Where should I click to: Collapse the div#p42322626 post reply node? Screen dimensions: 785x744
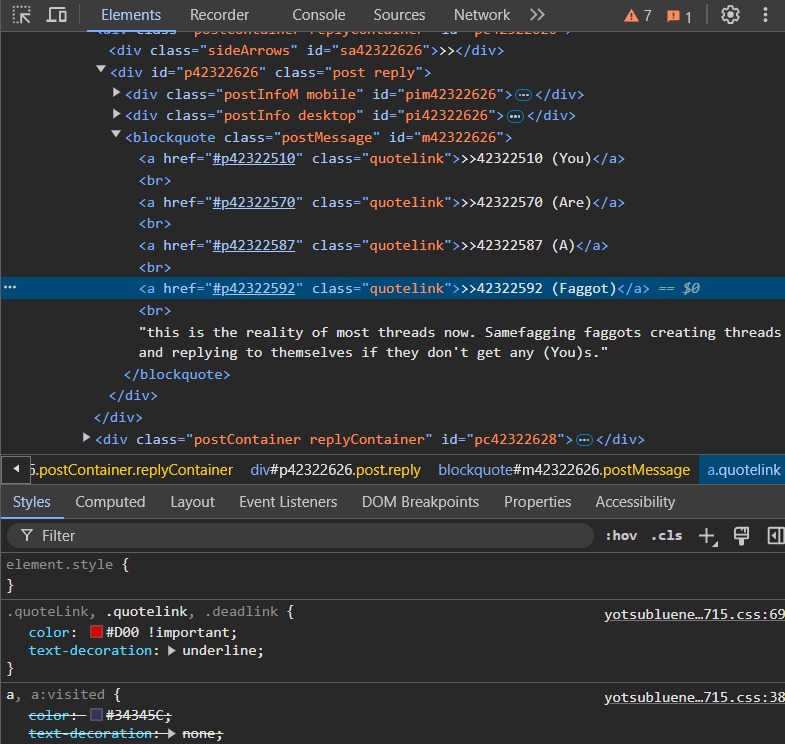[101, 70]
